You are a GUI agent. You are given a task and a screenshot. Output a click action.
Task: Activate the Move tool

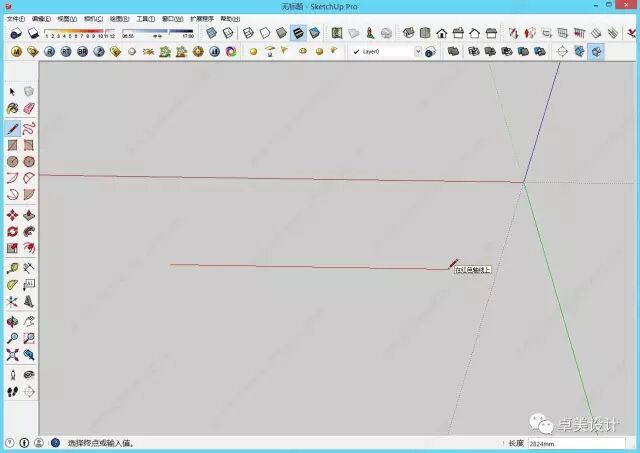pos(12,215)
